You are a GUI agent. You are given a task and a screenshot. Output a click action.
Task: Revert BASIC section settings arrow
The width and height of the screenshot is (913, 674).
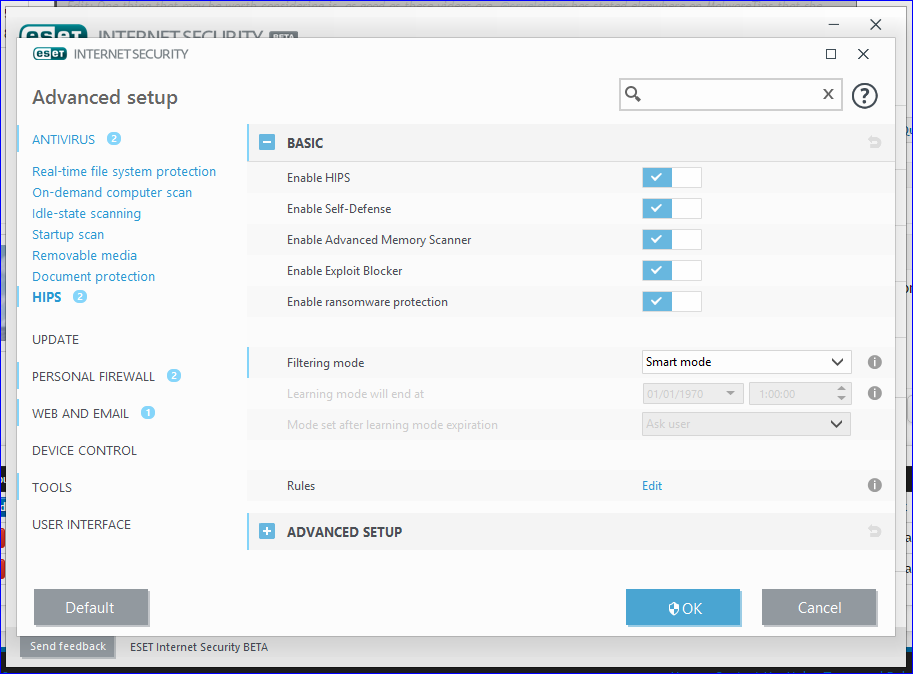click(x=874, y=142)
